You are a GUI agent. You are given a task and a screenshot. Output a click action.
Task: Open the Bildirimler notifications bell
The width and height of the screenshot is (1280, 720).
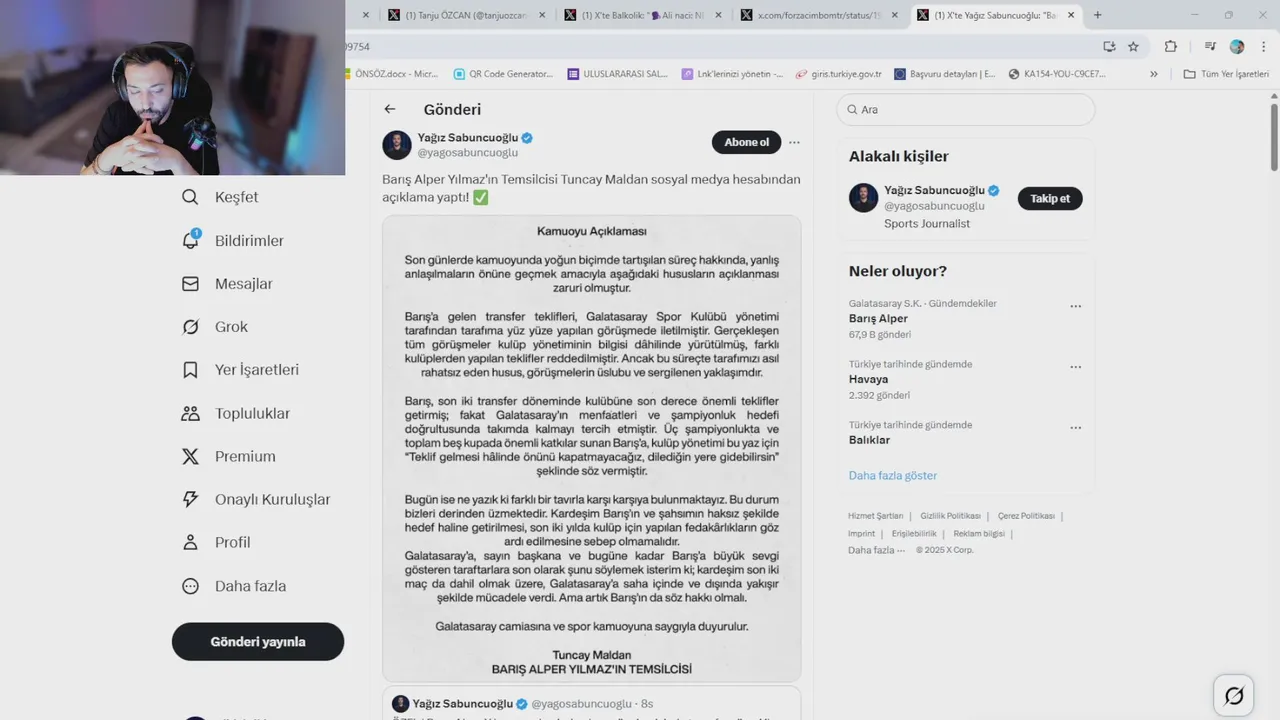(x=190, y=240)
